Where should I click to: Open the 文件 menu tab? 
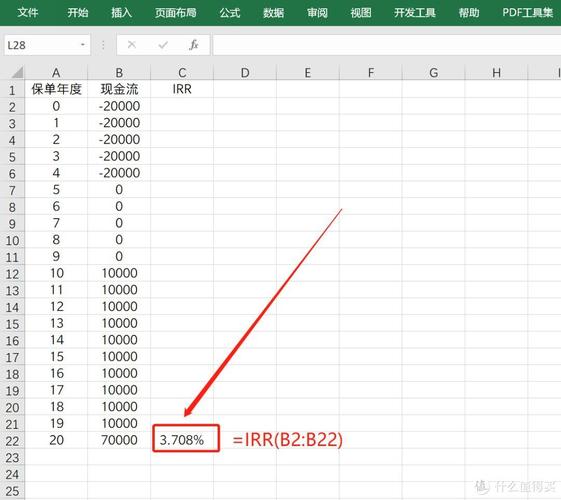point(28,13)
